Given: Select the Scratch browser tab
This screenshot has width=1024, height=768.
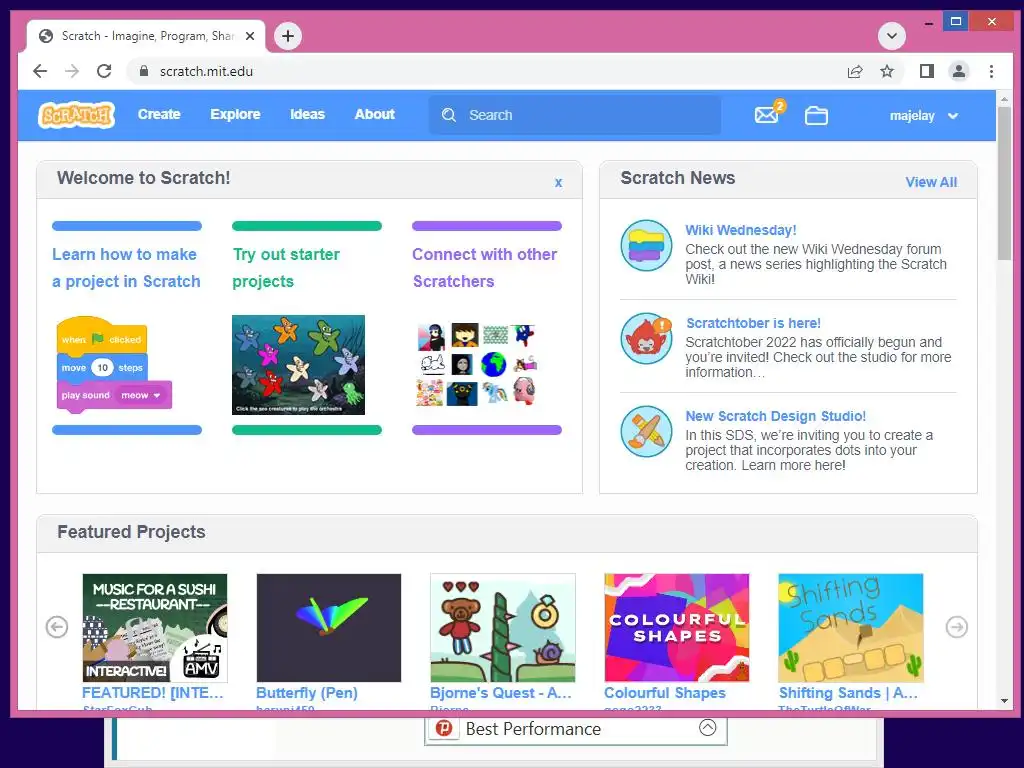Looking at the screenshot, I should coord(146,36).
